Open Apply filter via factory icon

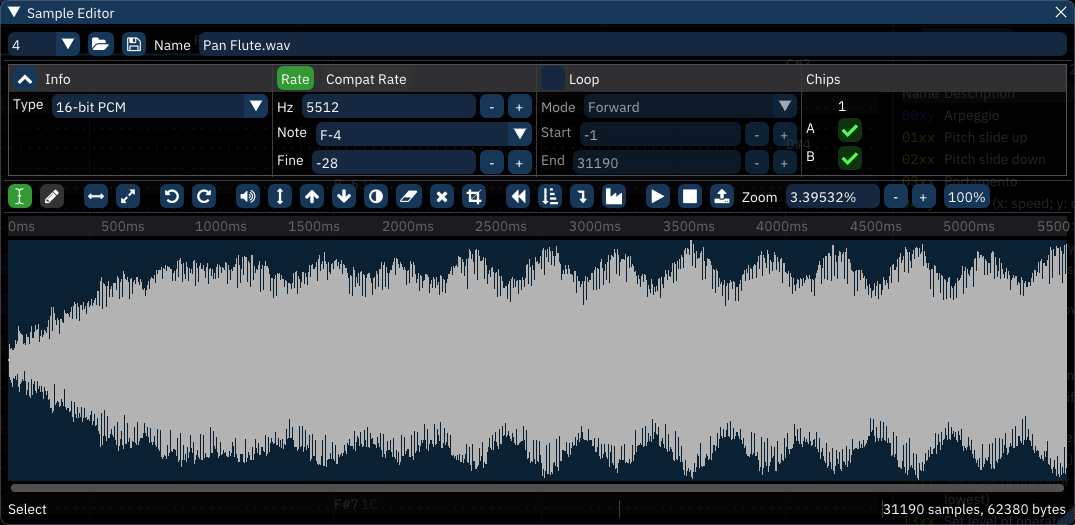[614, 197]
